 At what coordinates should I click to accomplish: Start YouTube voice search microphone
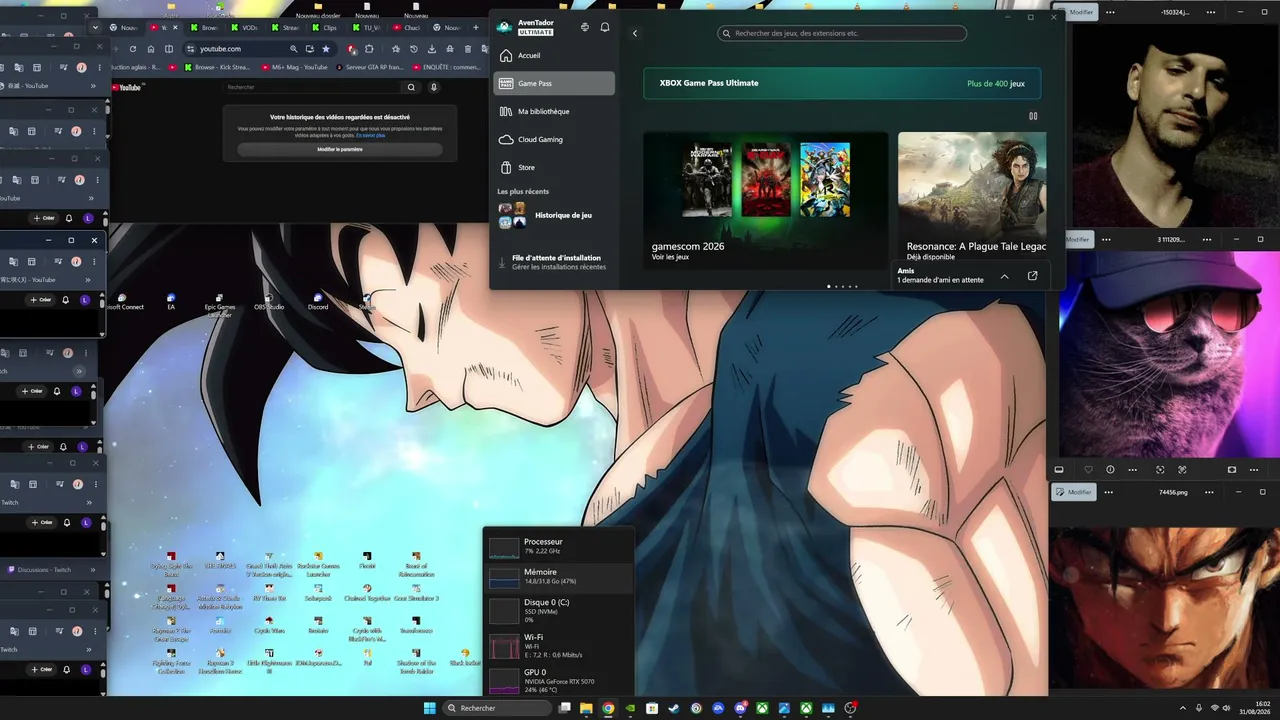coord(434,87)
